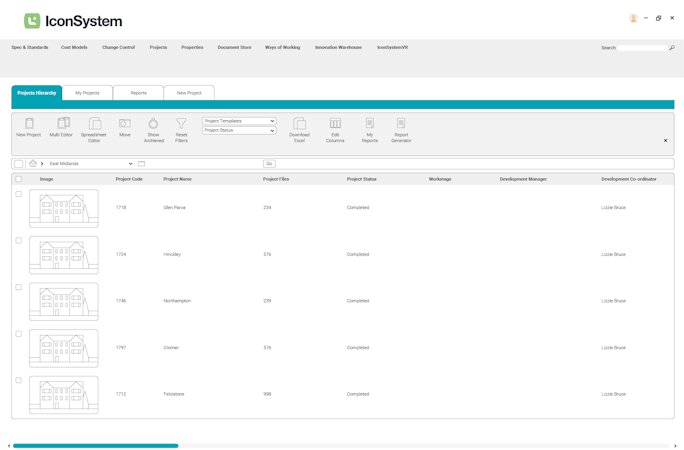Click the home icon in breadcrumb bar
The height and width of the screenshot is (450, 684).
coord(33,164)
